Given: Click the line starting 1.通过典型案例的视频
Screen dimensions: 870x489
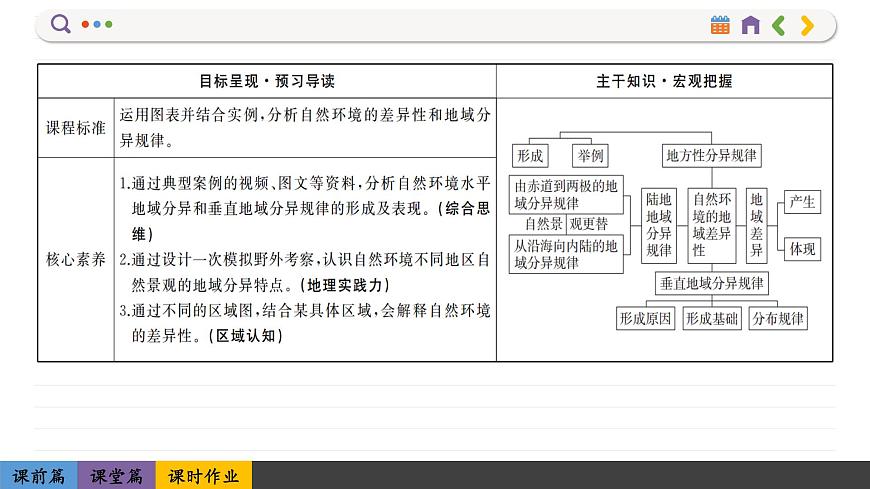Looking at the screenshot, I should click(305, 183).
